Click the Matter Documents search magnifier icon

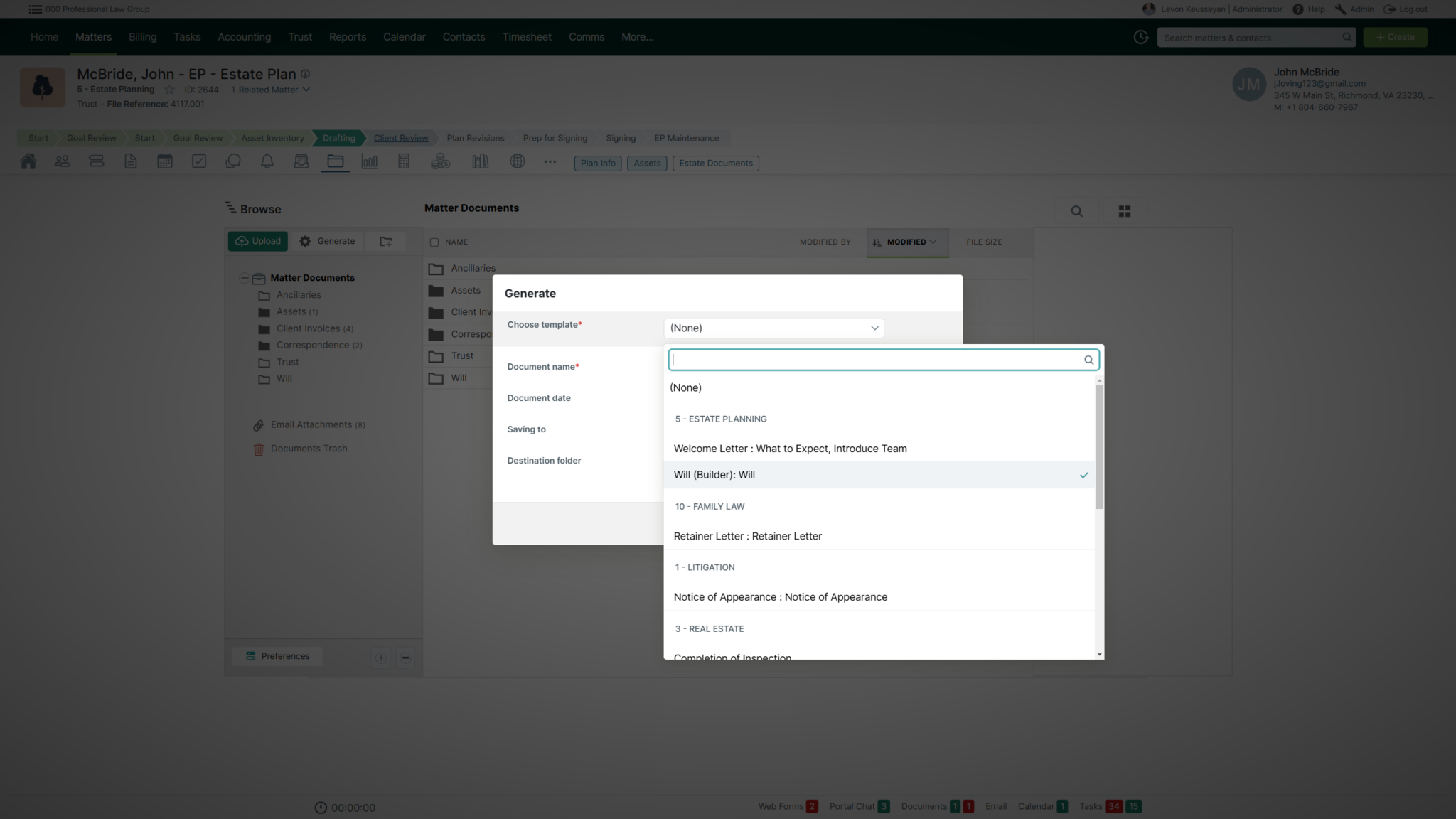[1076, 211]
